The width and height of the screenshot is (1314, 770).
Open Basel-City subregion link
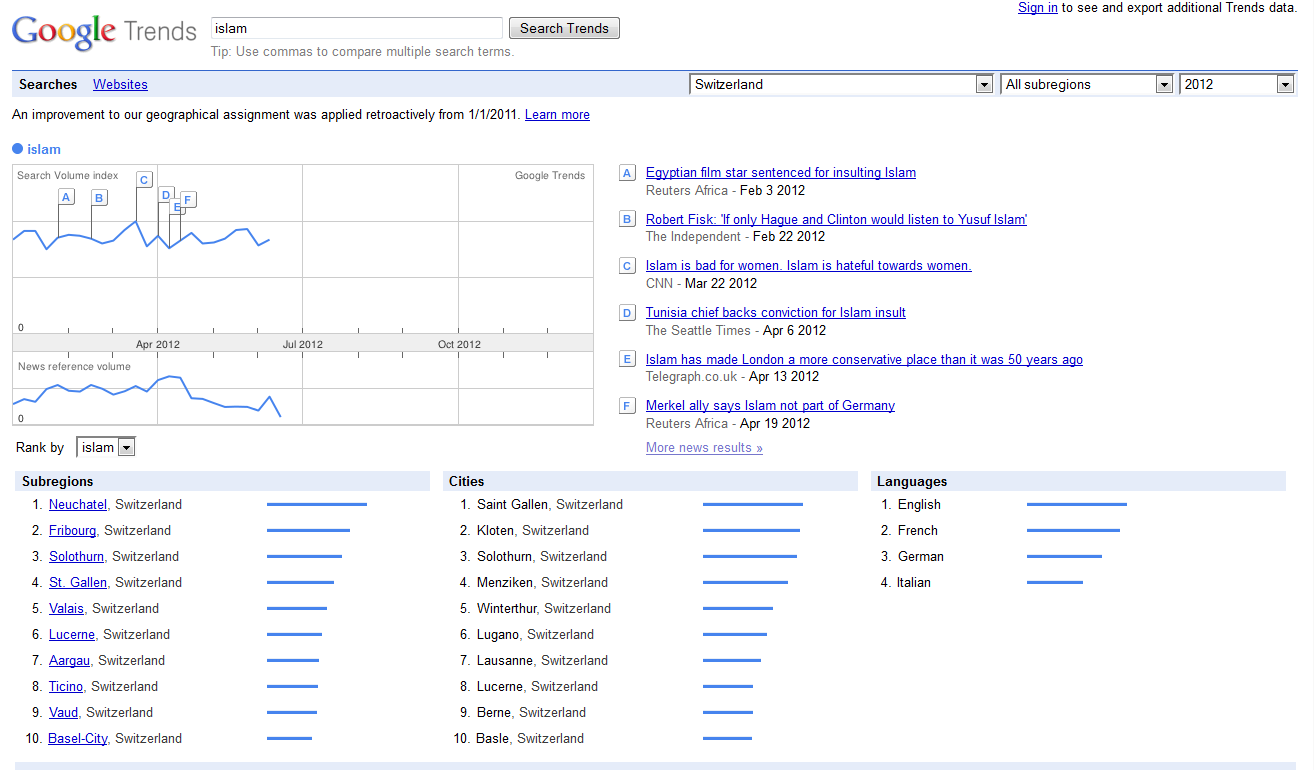(78, 739)
